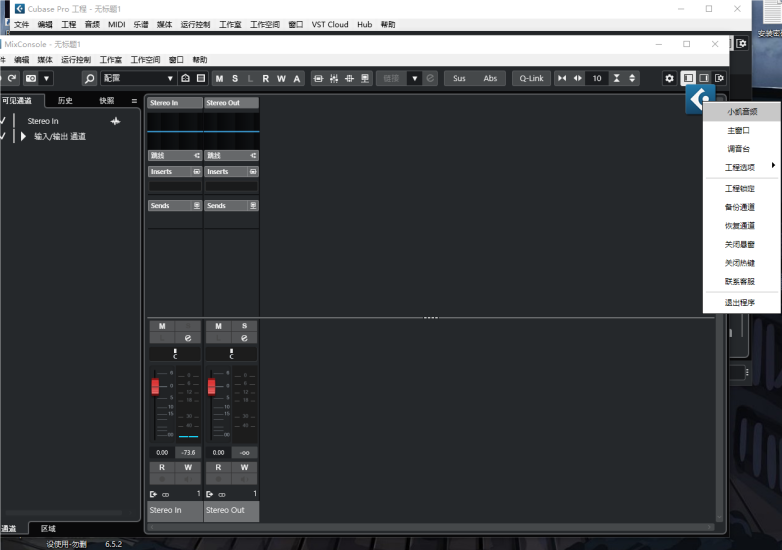The width and height of the screenshot is (782, 550).
Task: Click the narrow channel width arrows icon
Action: [562, 78]
